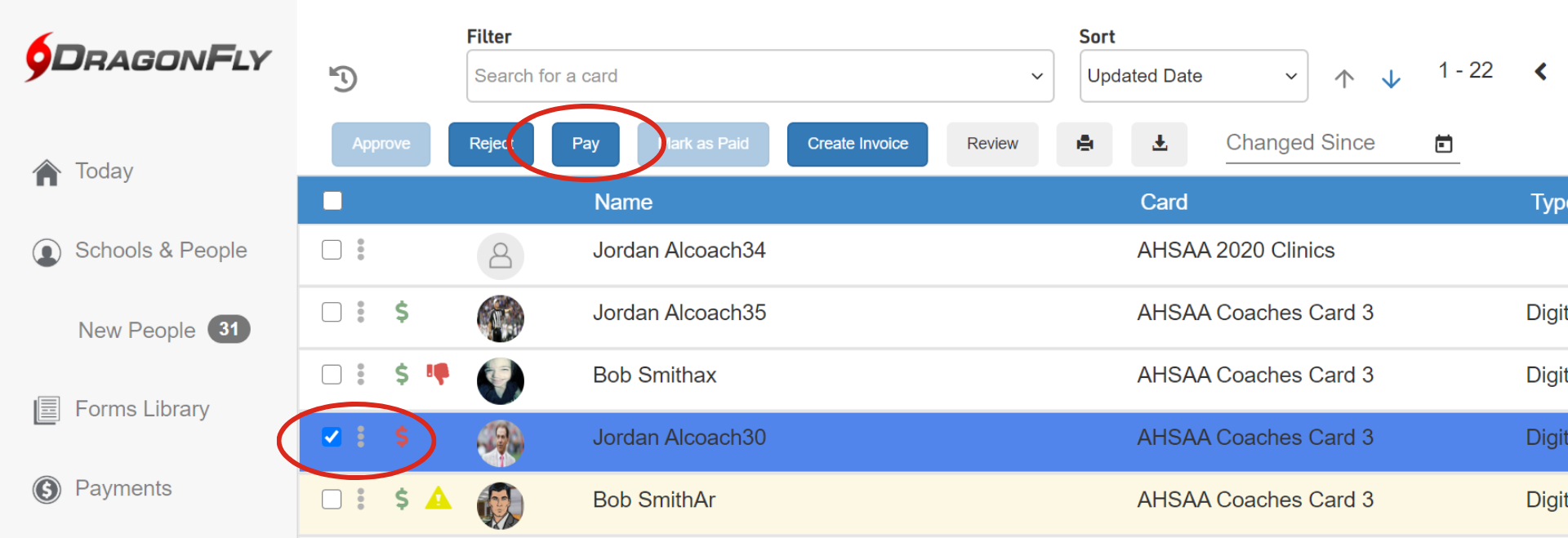Image resolution: width=1568 pixels, height=538 pixels.
Task: Open Schools & People in the sidebar
Action: 160,251
